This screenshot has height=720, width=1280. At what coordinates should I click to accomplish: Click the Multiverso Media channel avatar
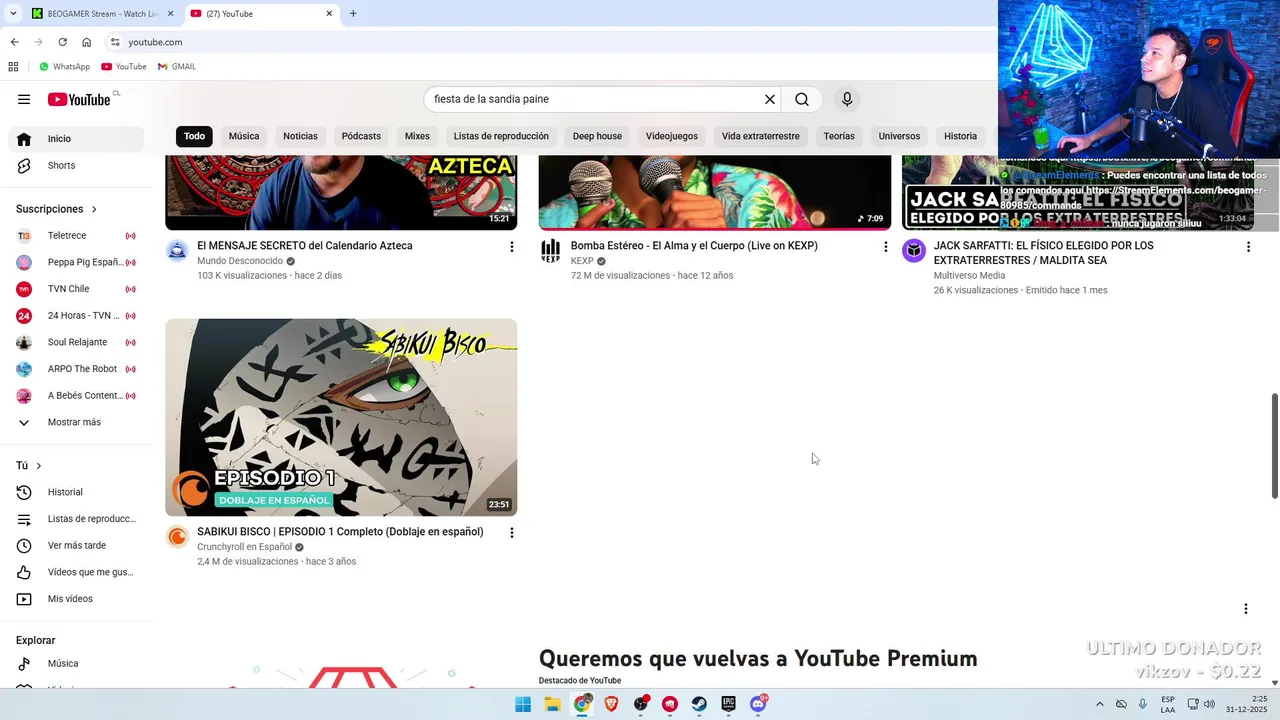[x=914, y=250]
